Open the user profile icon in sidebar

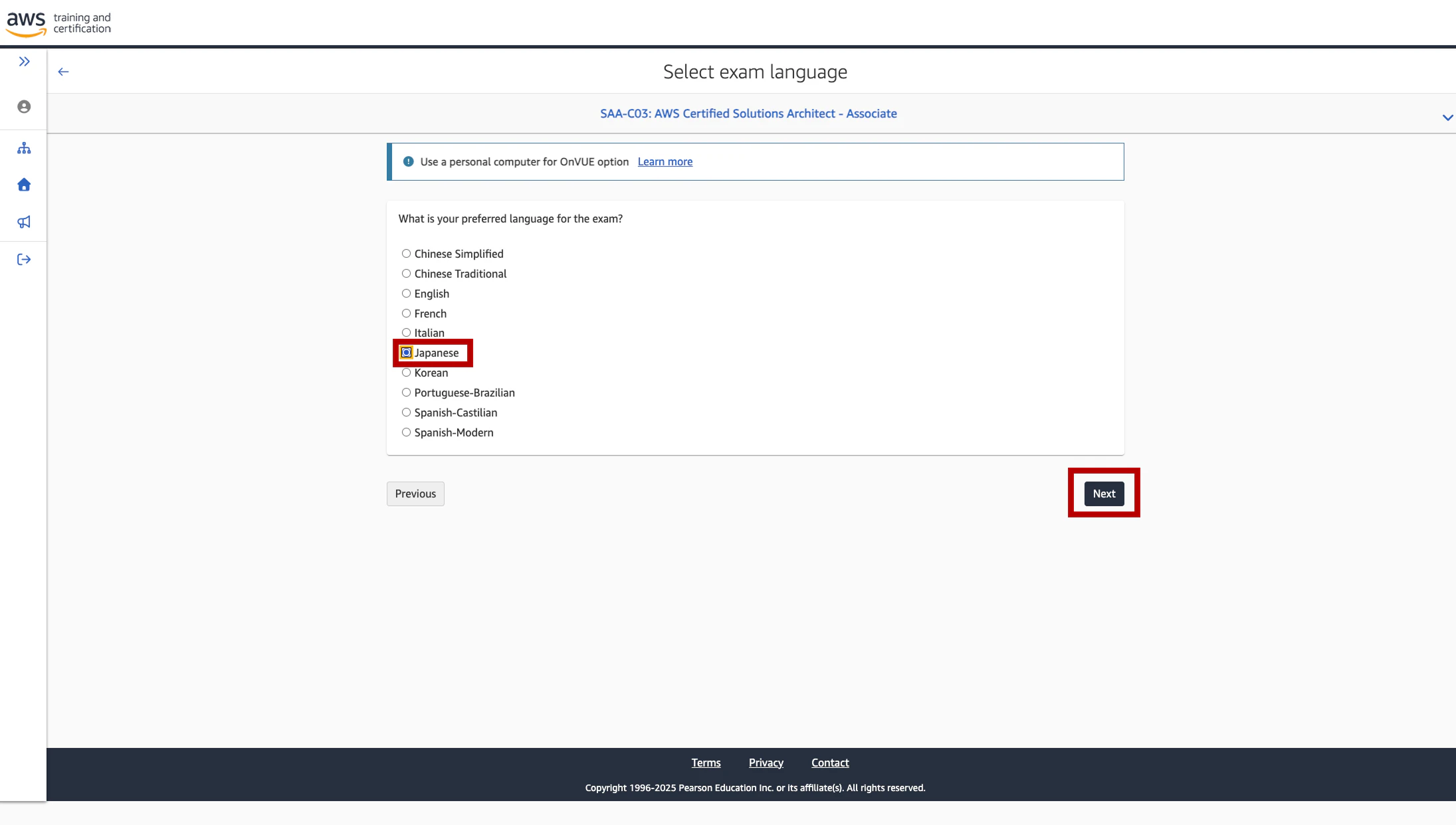click(x=24, y=107)
